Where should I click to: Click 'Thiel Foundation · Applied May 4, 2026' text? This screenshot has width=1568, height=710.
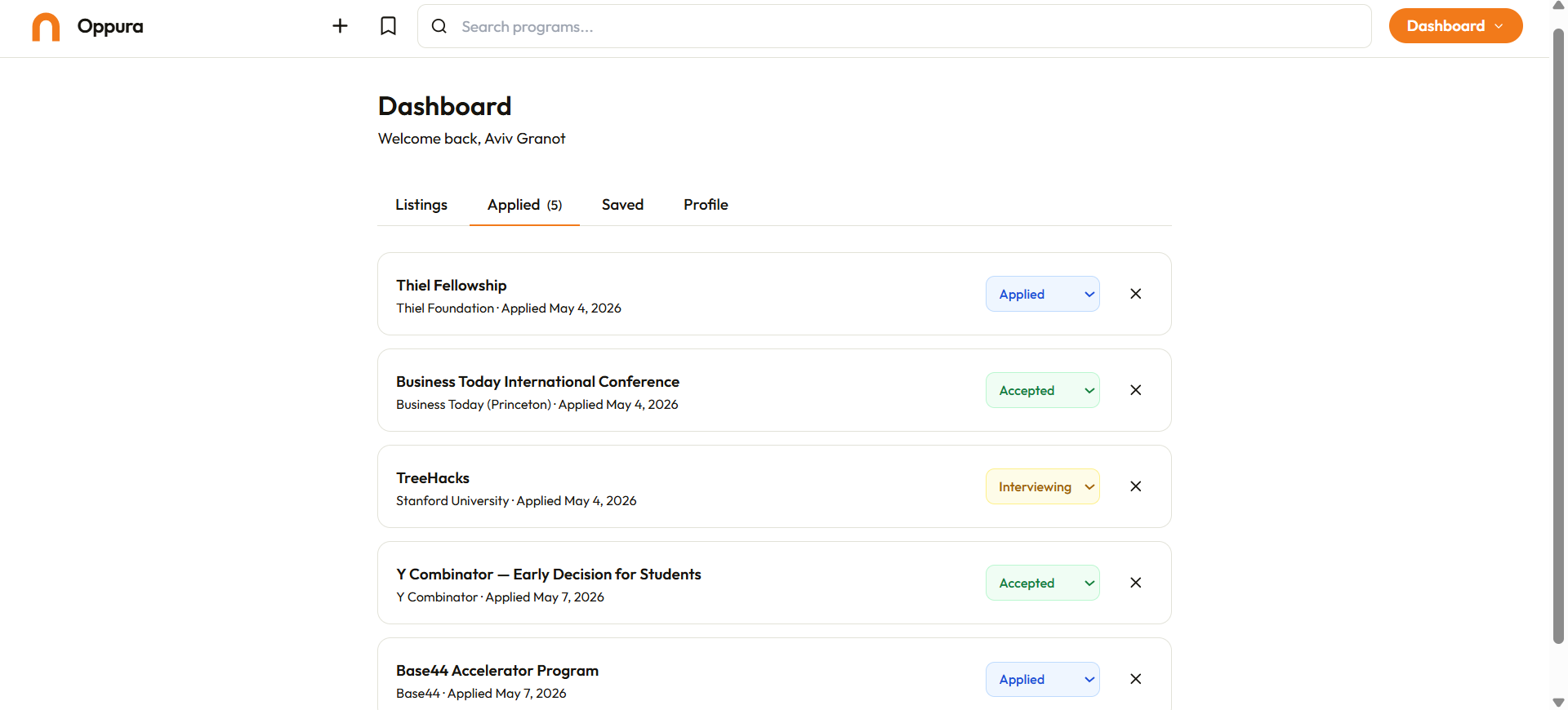(509, 308)
